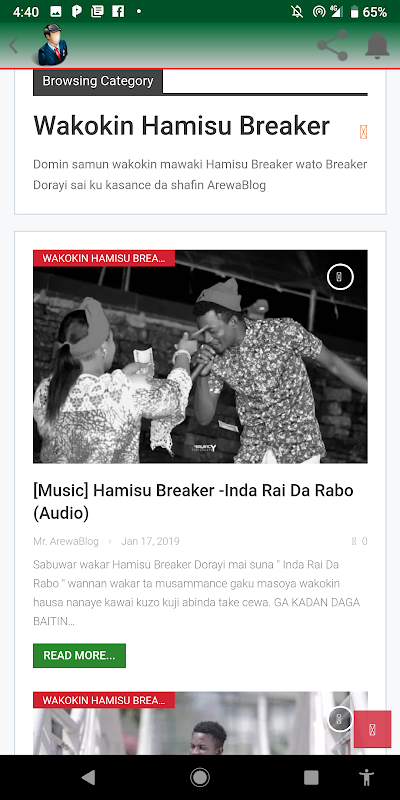Open the businessman avatar app logo

[x=52, y=45]
